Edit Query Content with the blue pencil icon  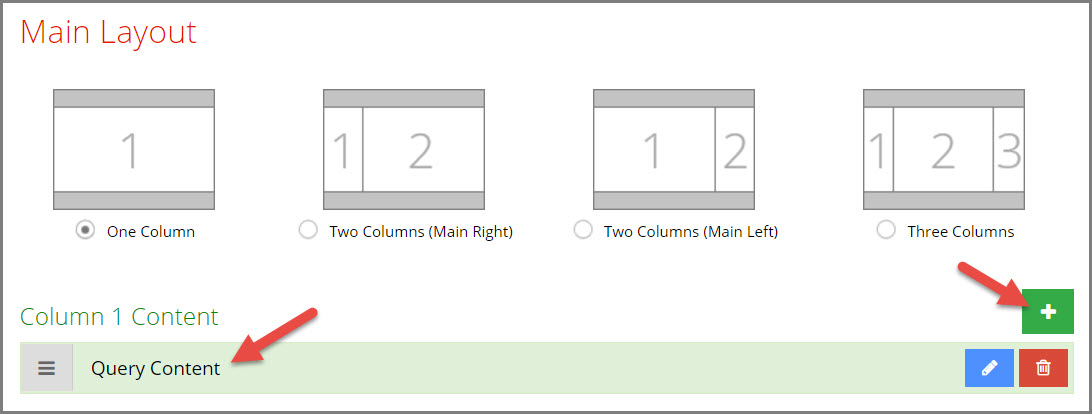(989, 367)
